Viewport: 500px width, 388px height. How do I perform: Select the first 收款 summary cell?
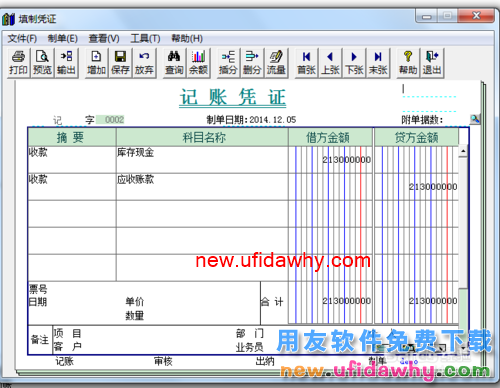(72, 160)
